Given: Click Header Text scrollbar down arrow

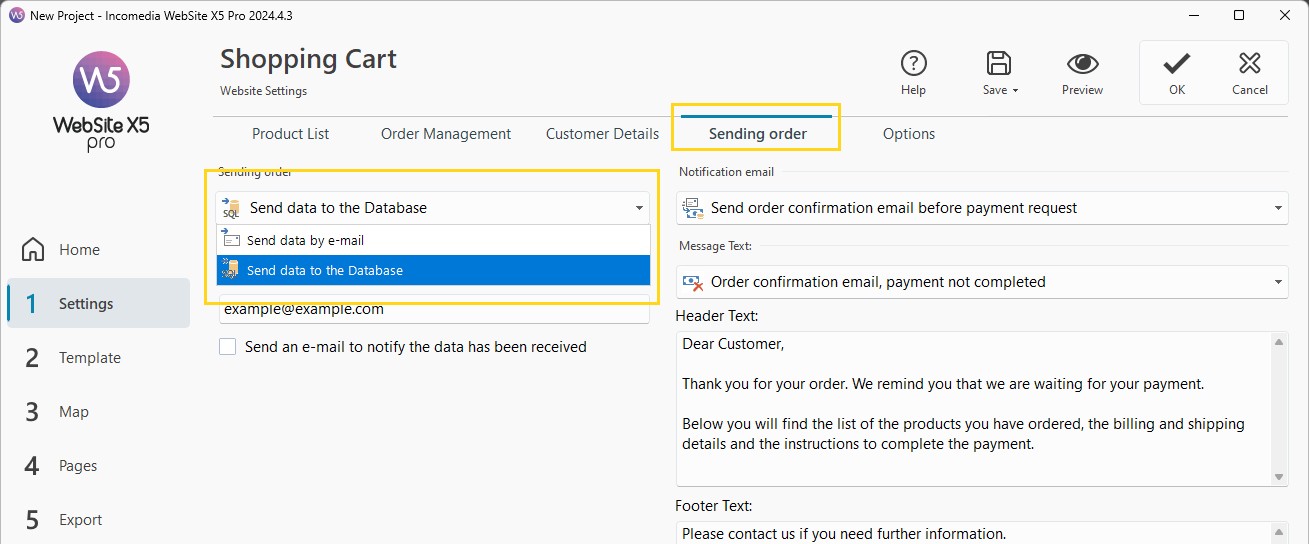Looking at the screenshot, I should point(1280,477).
